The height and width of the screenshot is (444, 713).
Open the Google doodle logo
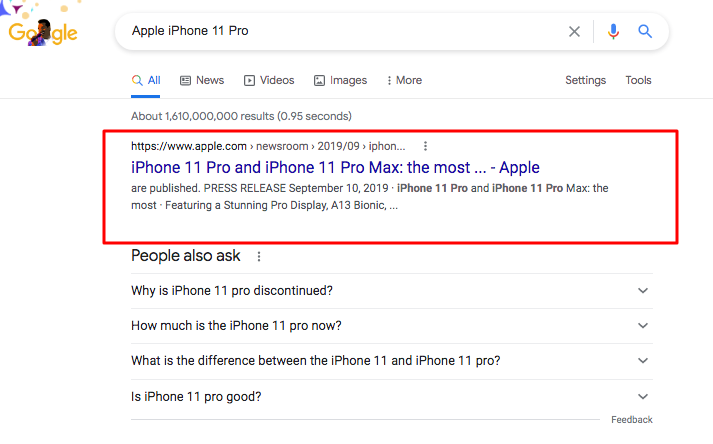42,30
